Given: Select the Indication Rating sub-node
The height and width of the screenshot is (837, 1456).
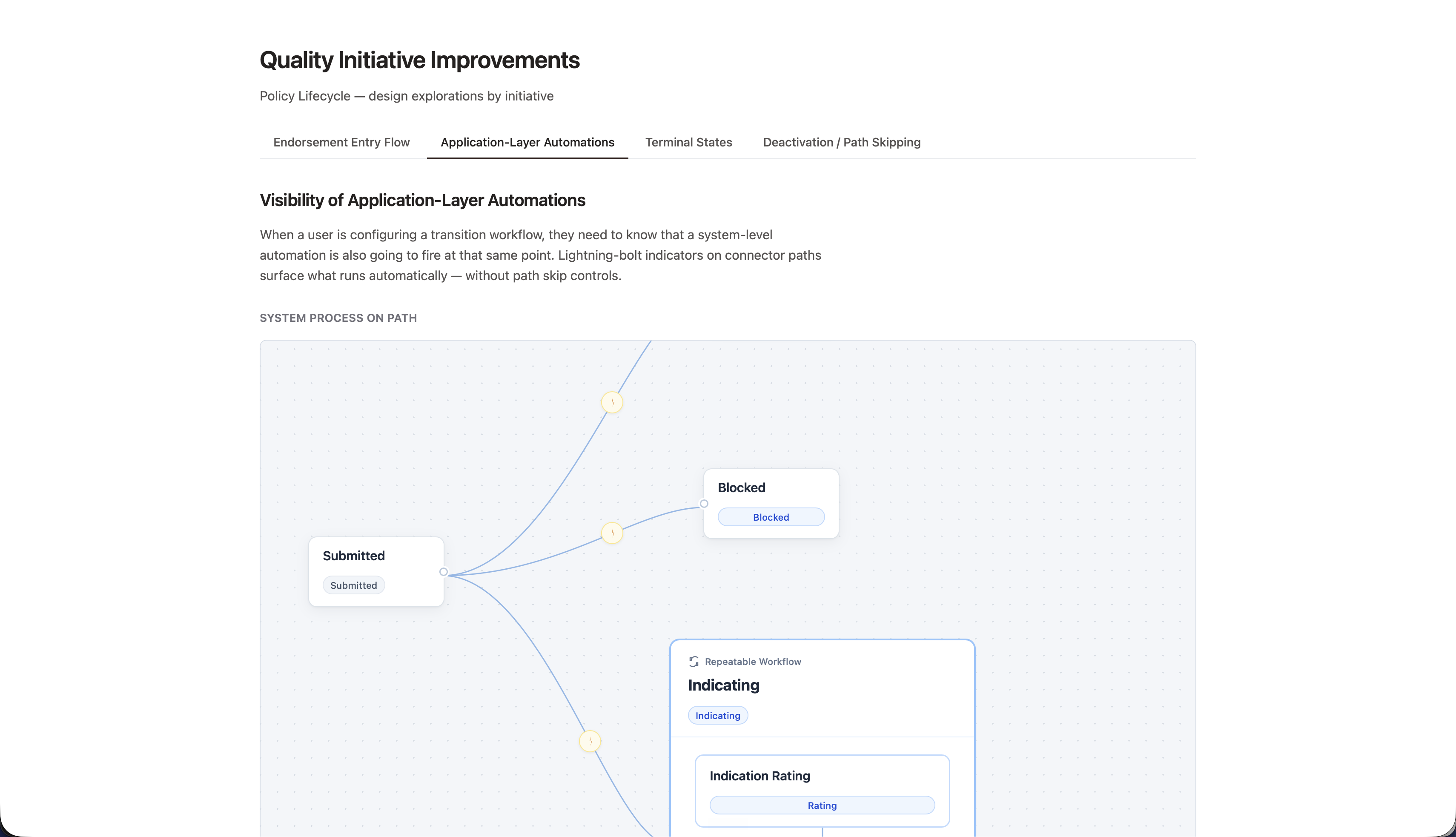Looking at the screenshot, I should pos(822,791).
